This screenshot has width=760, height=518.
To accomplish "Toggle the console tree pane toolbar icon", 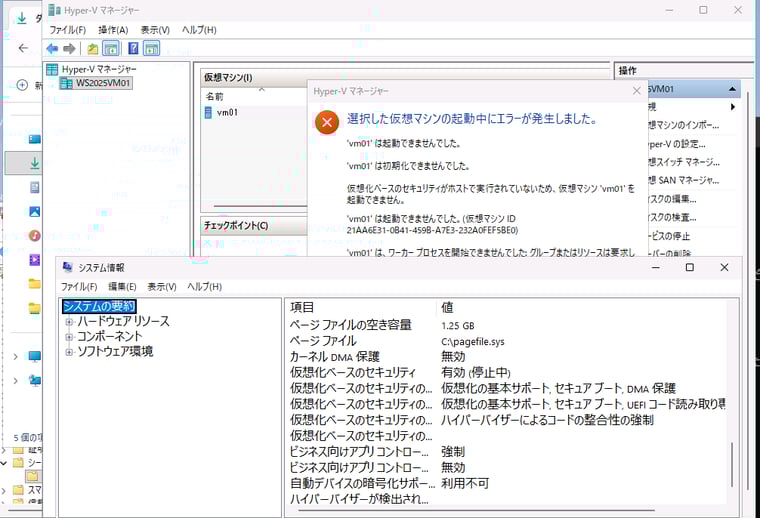I will point(111,48).
